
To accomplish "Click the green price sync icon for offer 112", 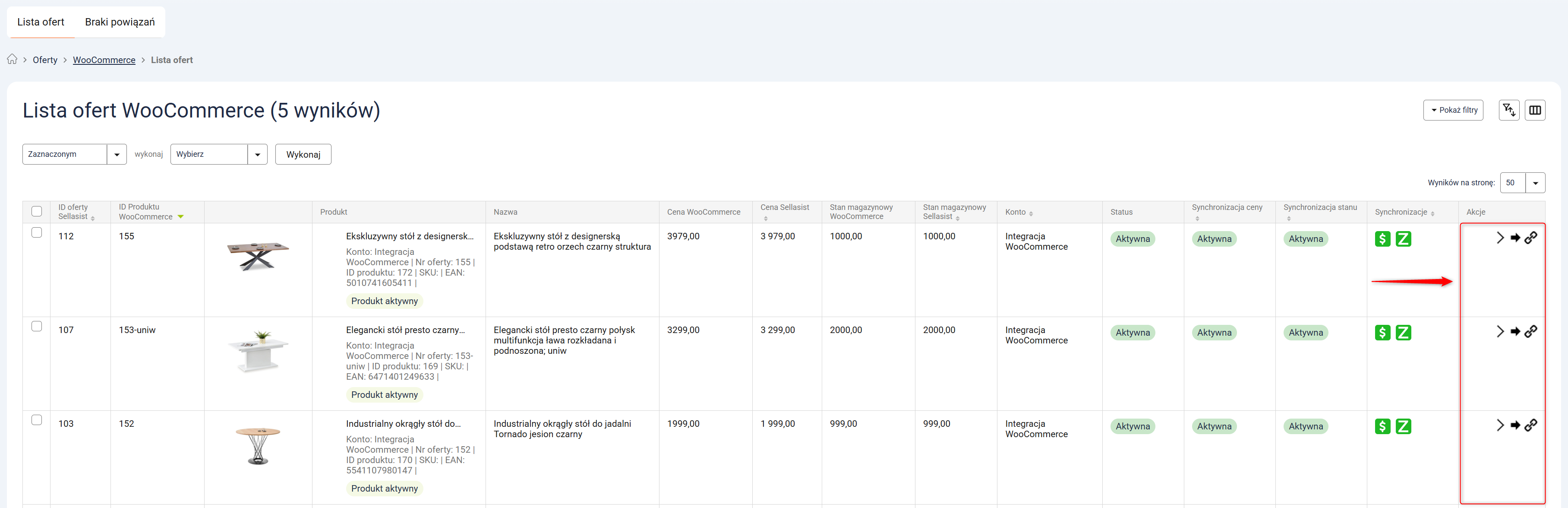I will (1382, 239).
